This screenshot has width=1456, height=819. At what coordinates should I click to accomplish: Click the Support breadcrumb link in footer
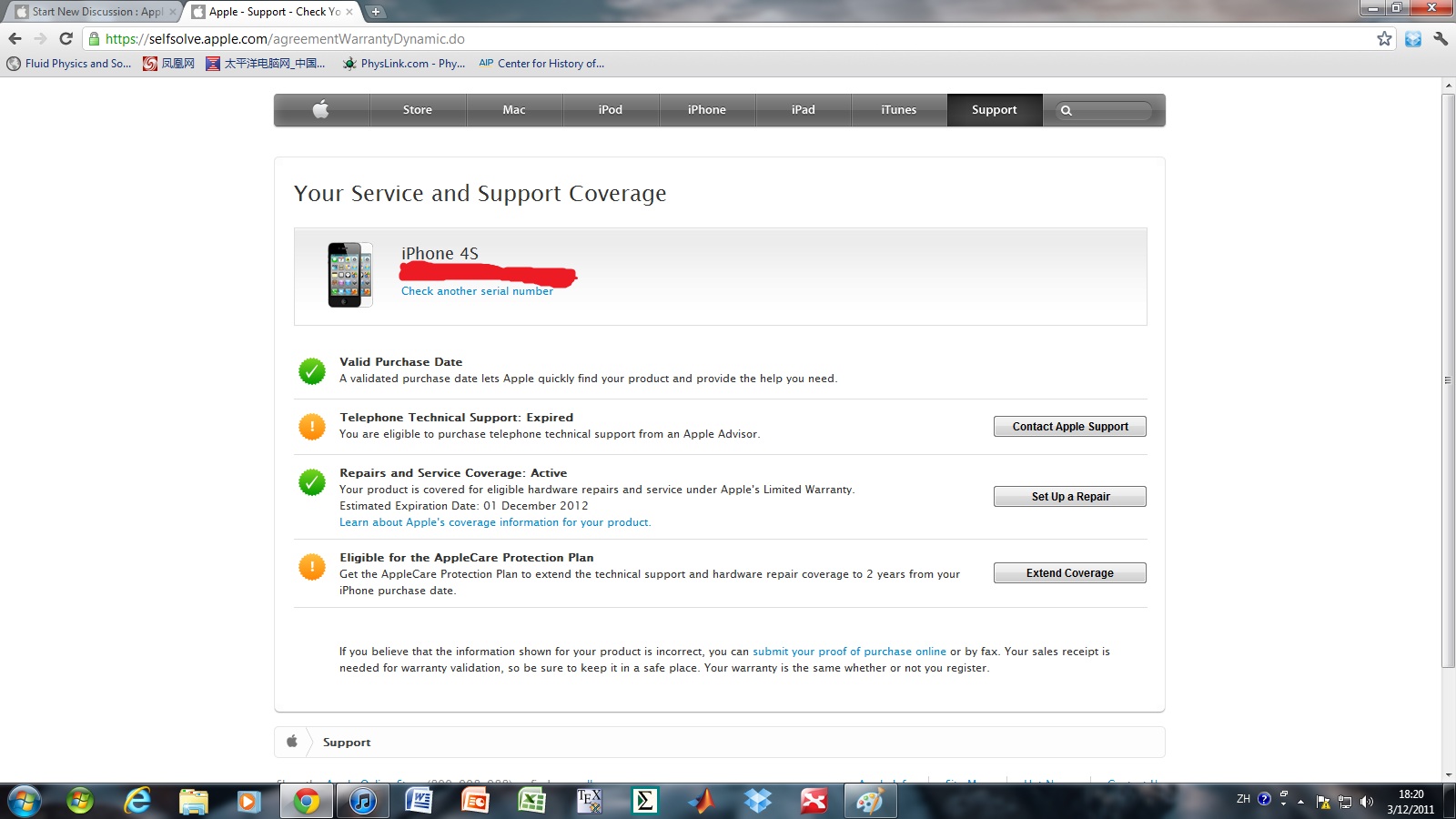point(347,743)
